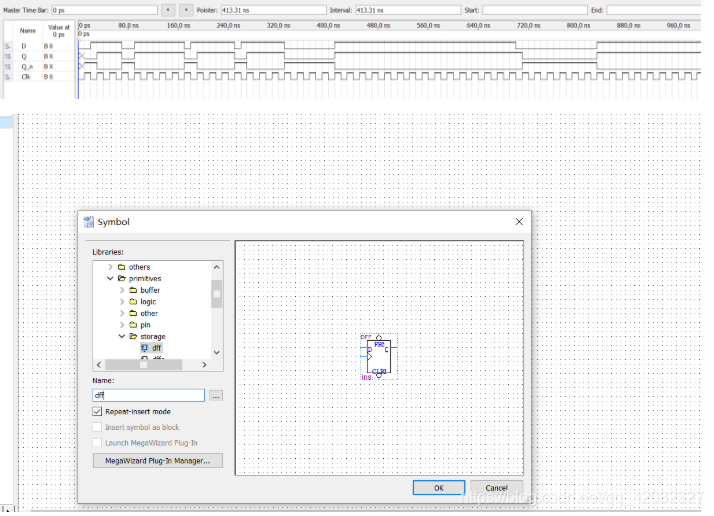The width and height of the screenshot is (714, 516).
Task: Select the logic folder label
Action: tap(148, 301)
